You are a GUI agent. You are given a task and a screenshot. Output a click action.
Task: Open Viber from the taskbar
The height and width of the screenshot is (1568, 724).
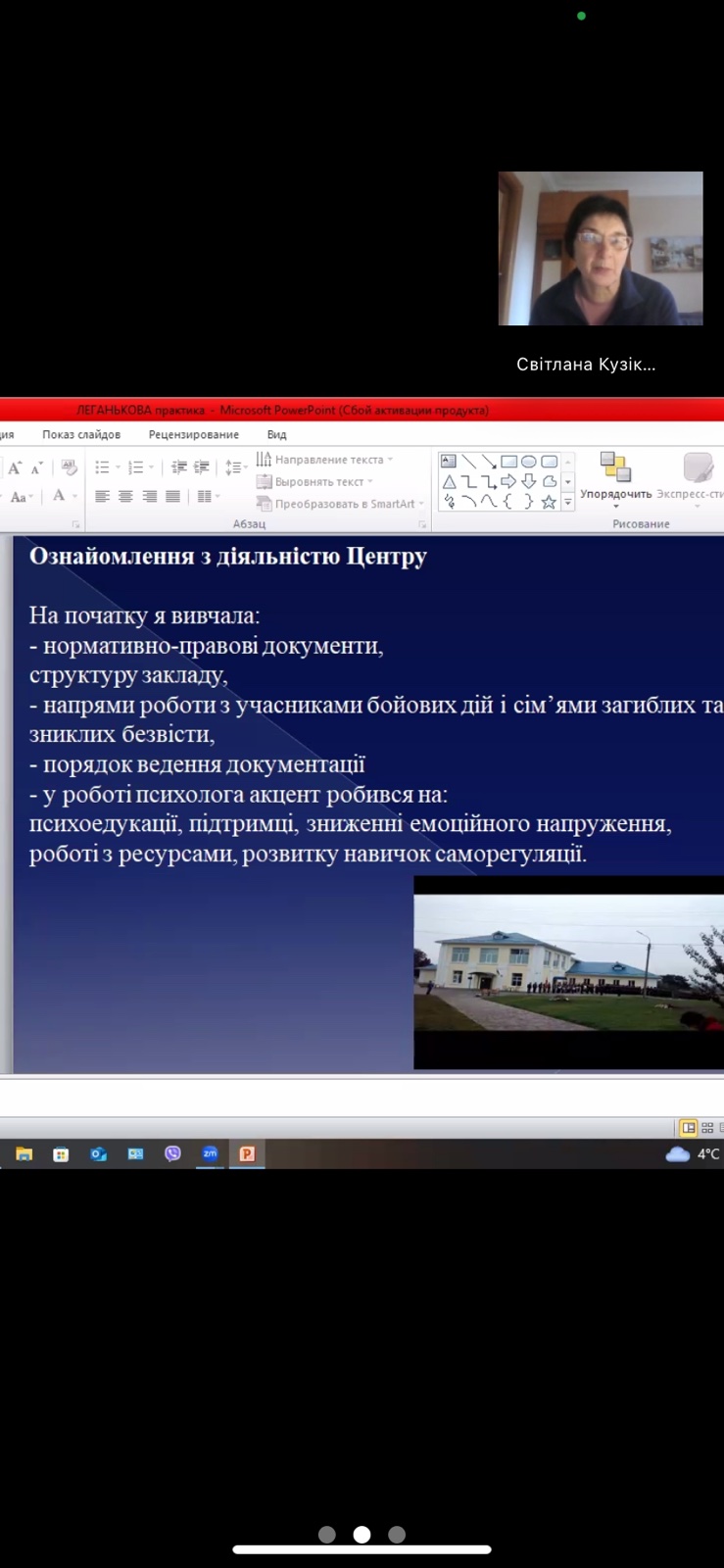tap(172, 1153)
